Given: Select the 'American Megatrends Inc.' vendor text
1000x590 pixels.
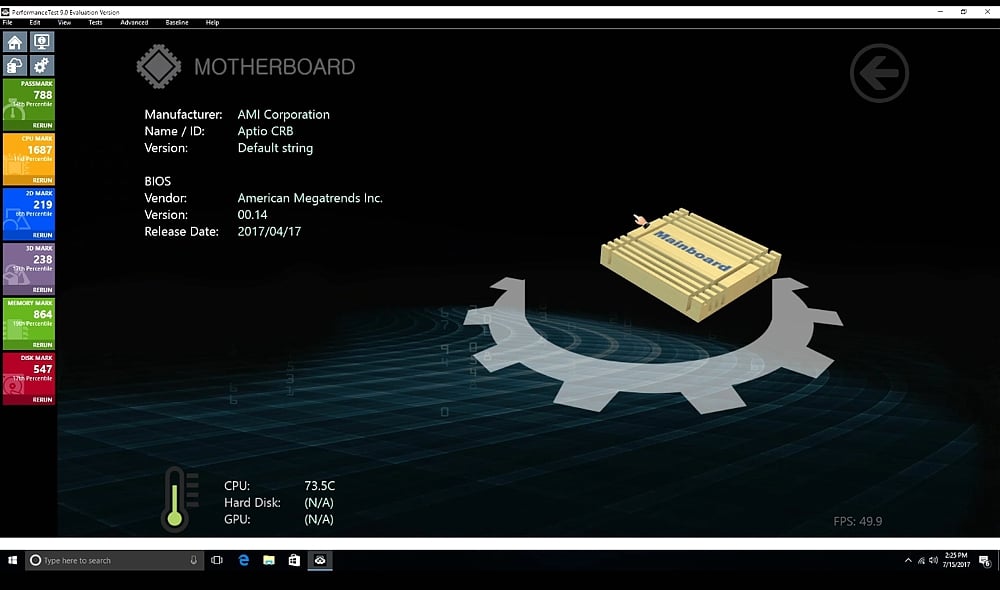Looking at the screenshot, I should click(x=310, y=198).
